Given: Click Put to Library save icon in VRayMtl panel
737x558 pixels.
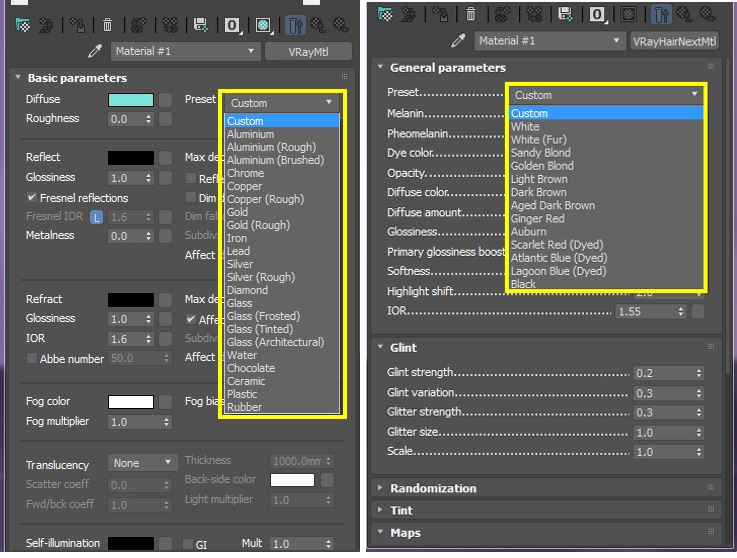Looking at the screenshot, I should [x=201, y=25].
